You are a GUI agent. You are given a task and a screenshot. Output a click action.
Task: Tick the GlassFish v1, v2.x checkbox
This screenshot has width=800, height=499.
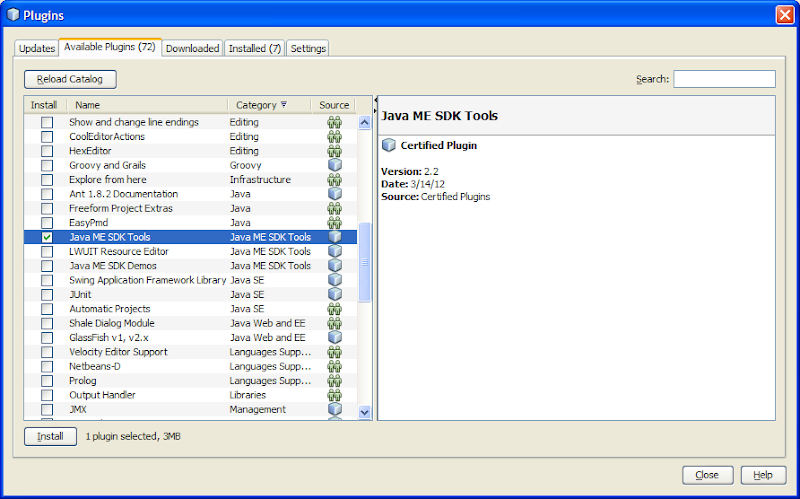click(x=47, y=338)
